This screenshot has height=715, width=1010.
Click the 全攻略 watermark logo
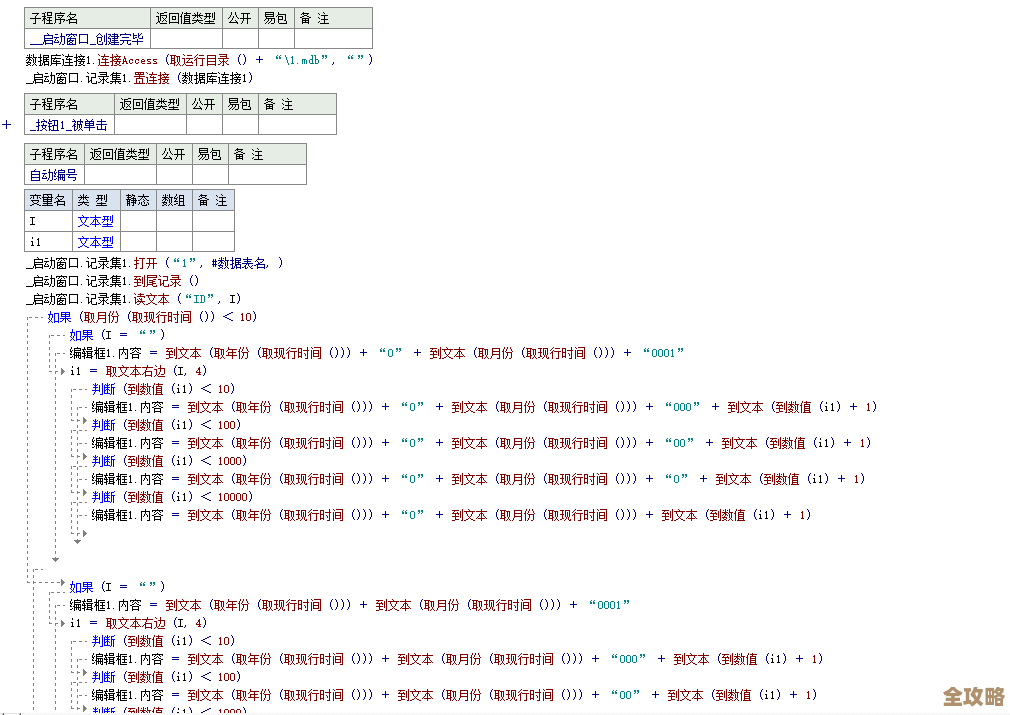973,695
